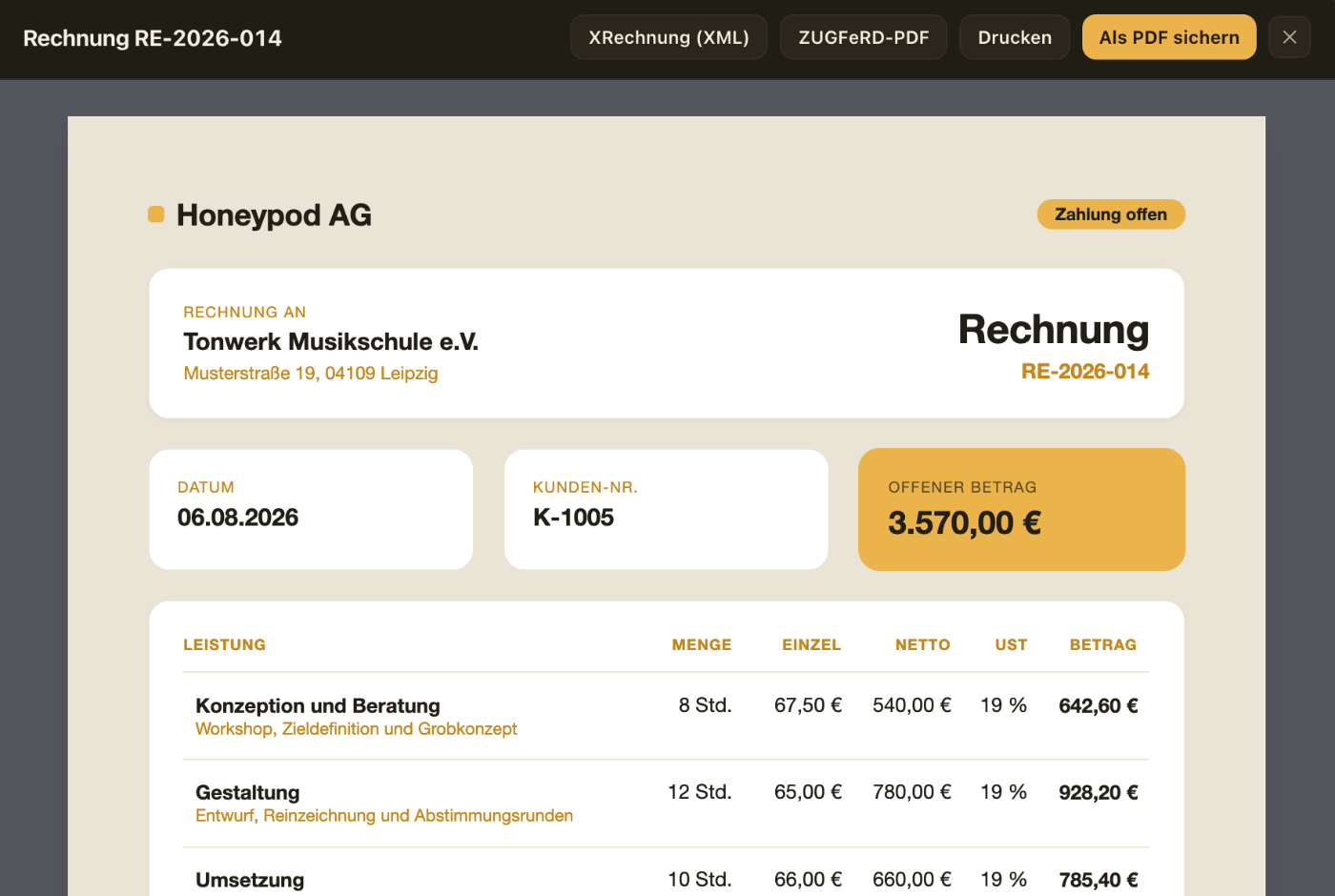Click description Entwurf, Reinzeichnung und Abstimmungsrunden
This screenshot has width=1335, height=896.
pyautogui.click(x=384, y=816)
